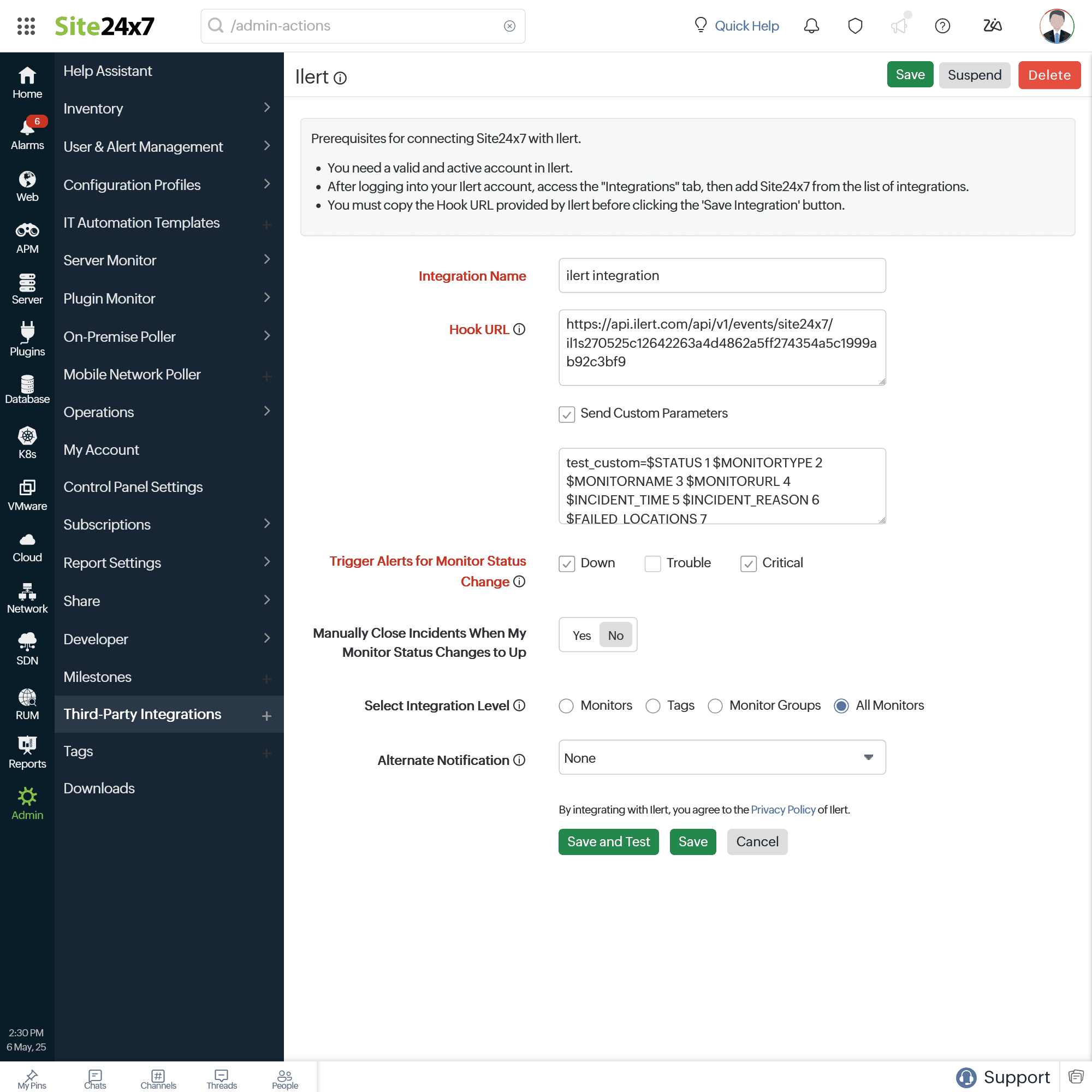
Task: Open Control Panel Settings menu item
Action: pyautogui.click(x=133, y=487)
